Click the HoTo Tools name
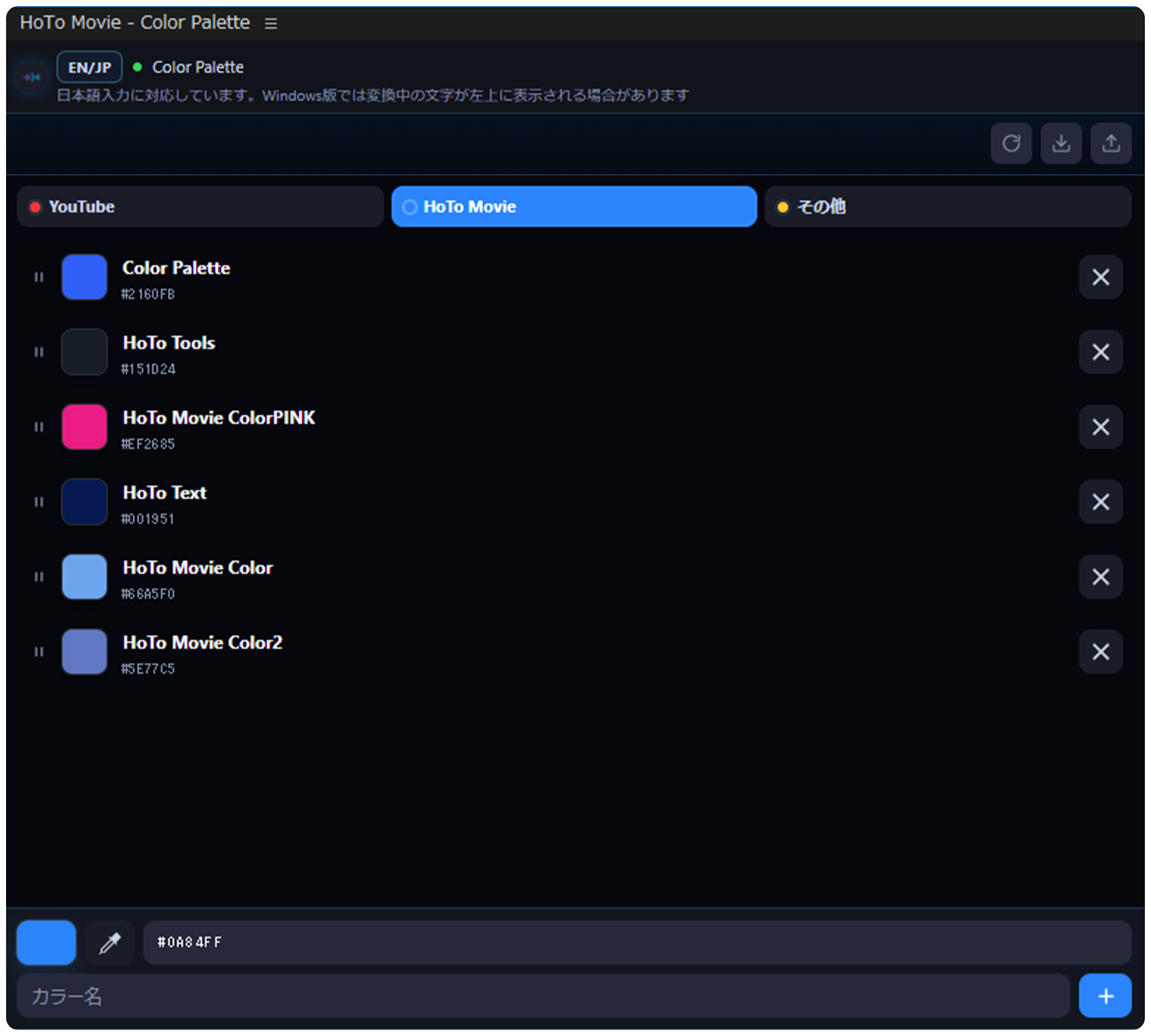This screenshot has width=1151, height=1036. tap(169, 343)
